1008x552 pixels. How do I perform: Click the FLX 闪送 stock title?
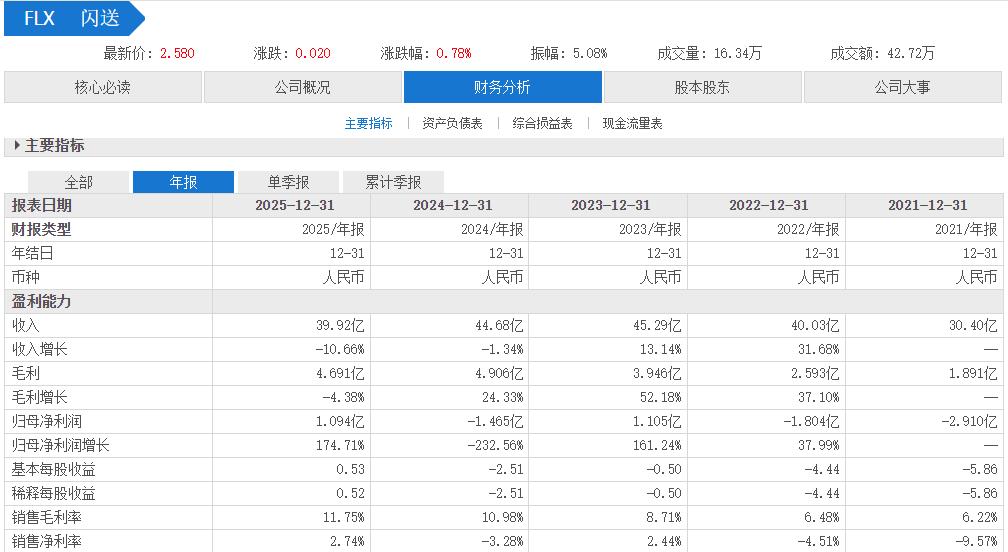pyautogui.click(x=72, y=19)
